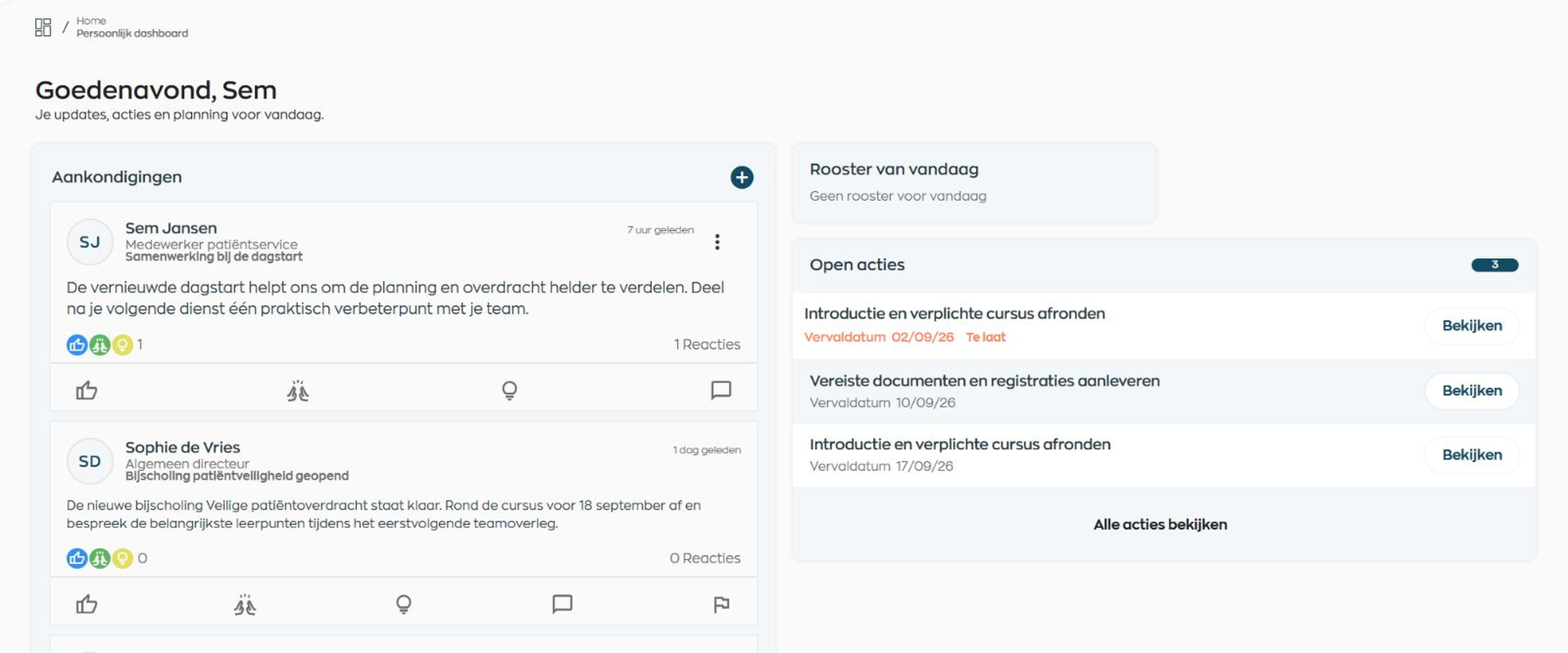Show 0 Reacties on Sophie de Vries's post
This screenshot has height=653, width=1568.
point(705,558)
